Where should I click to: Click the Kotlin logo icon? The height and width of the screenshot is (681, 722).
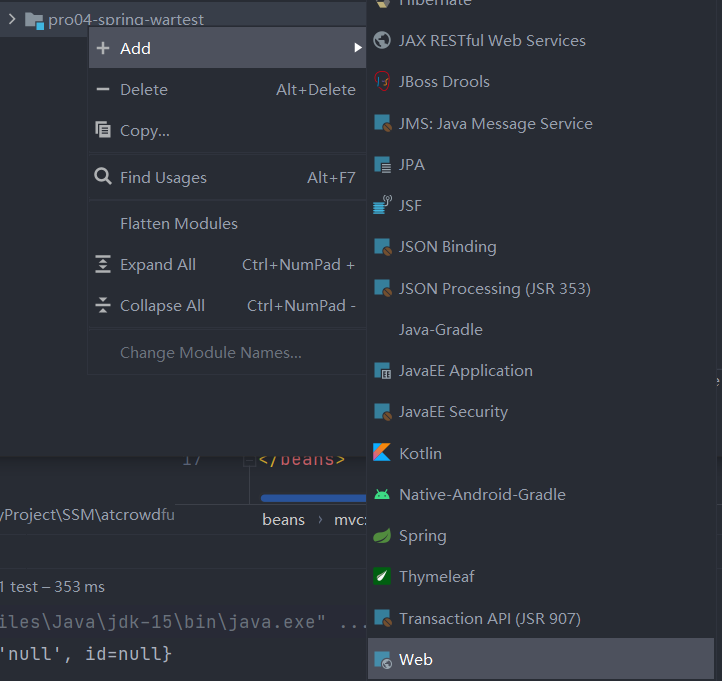click(382, 452)
